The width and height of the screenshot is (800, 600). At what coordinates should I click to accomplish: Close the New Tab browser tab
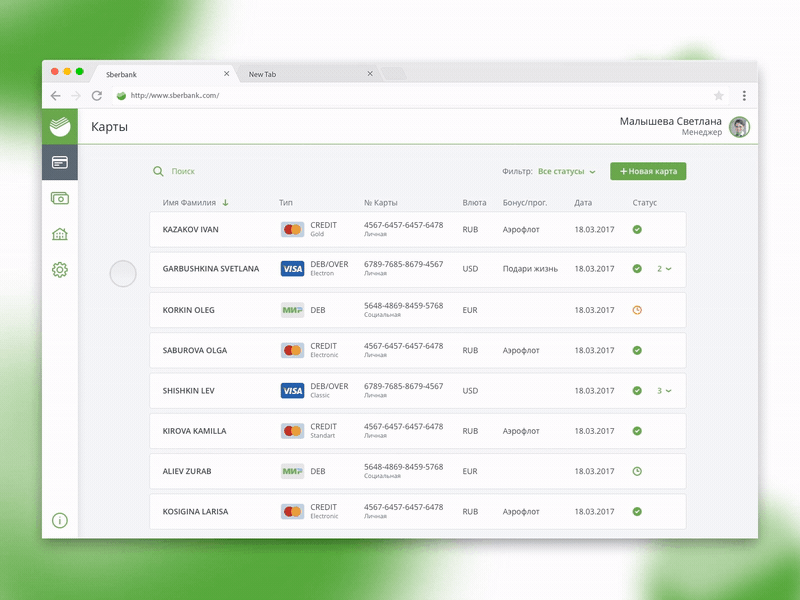point(370,74)
